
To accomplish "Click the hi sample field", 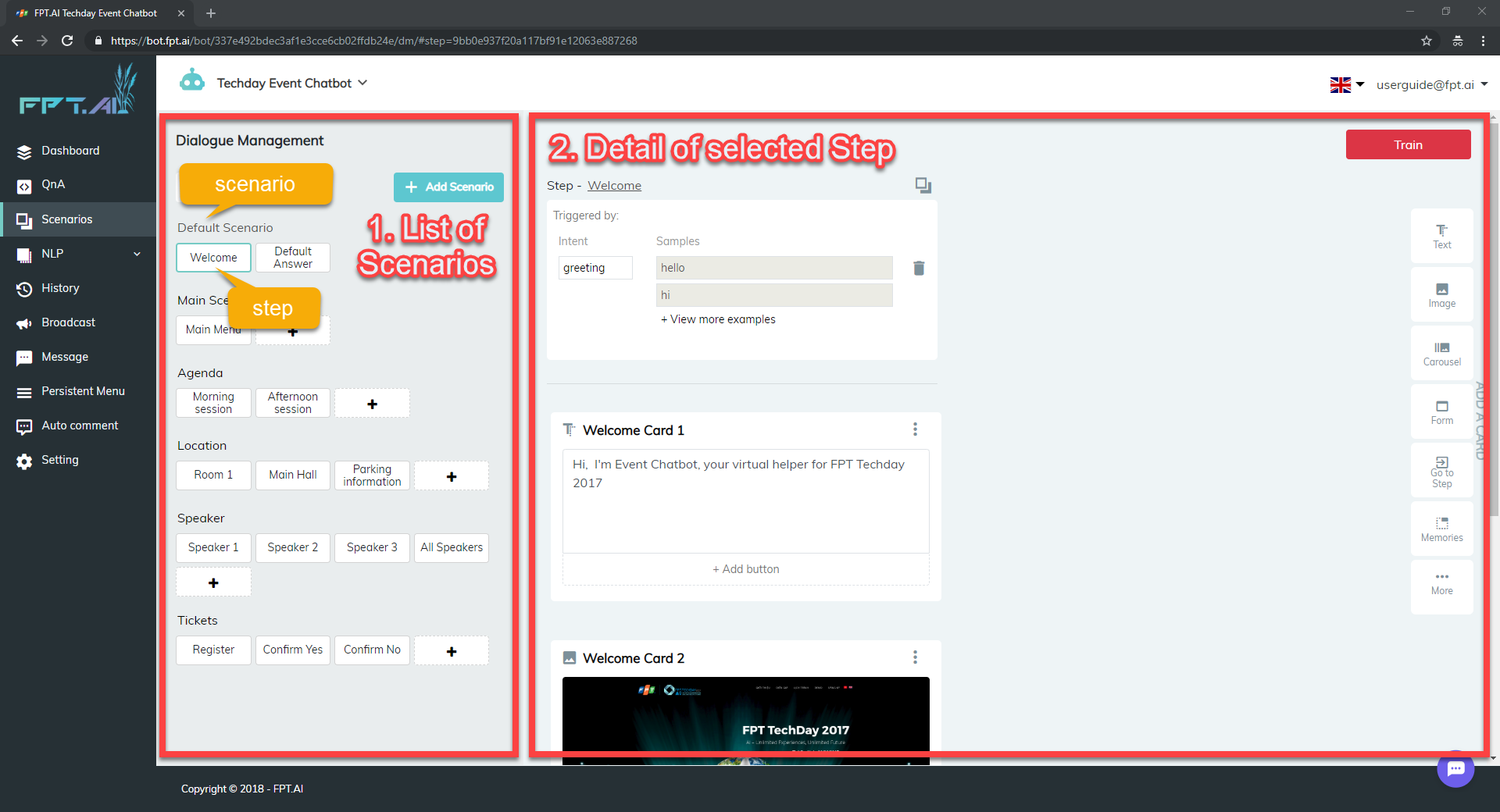I will point(774,295).
